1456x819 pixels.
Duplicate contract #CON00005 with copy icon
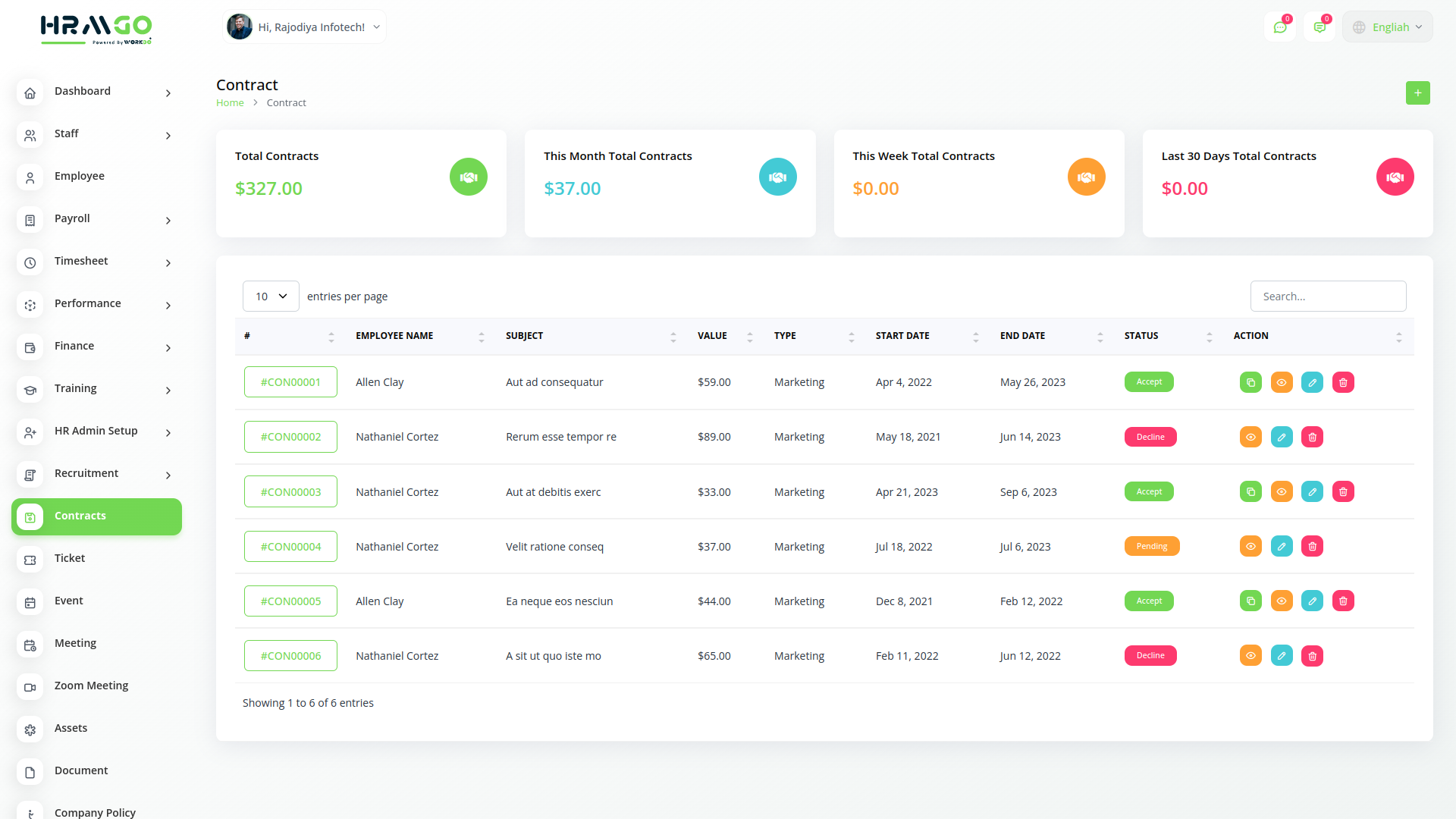1250,601
